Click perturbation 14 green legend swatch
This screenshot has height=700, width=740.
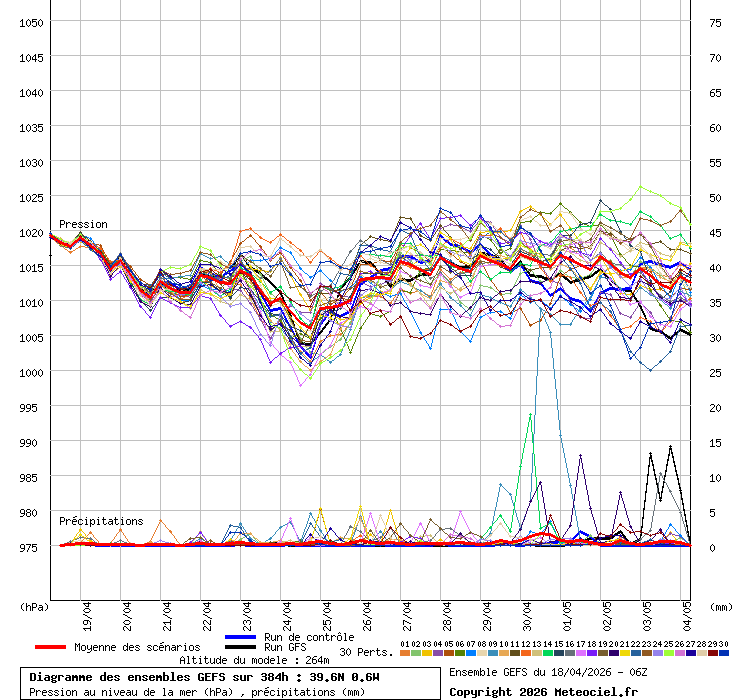pos(548,652)
